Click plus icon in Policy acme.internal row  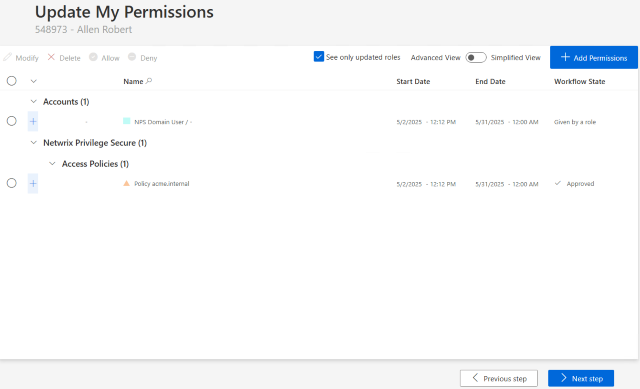point(33,183)
